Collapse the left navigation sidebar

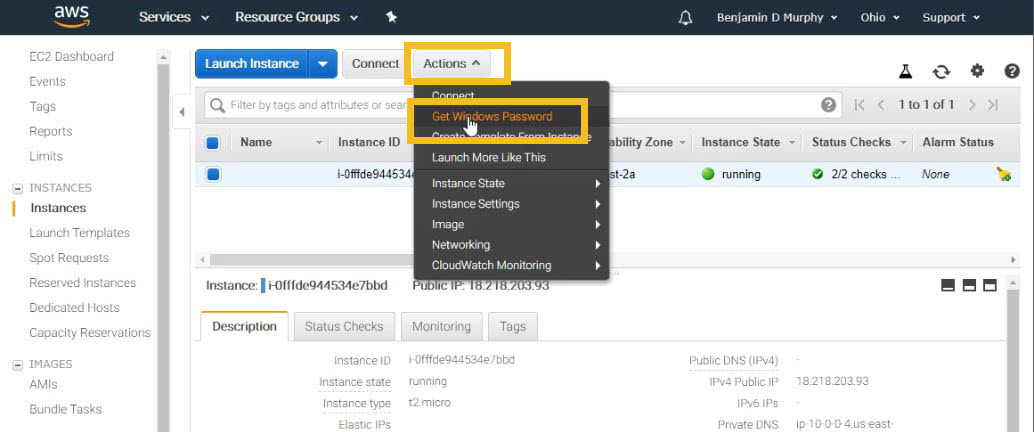click(x=182, y=111)
